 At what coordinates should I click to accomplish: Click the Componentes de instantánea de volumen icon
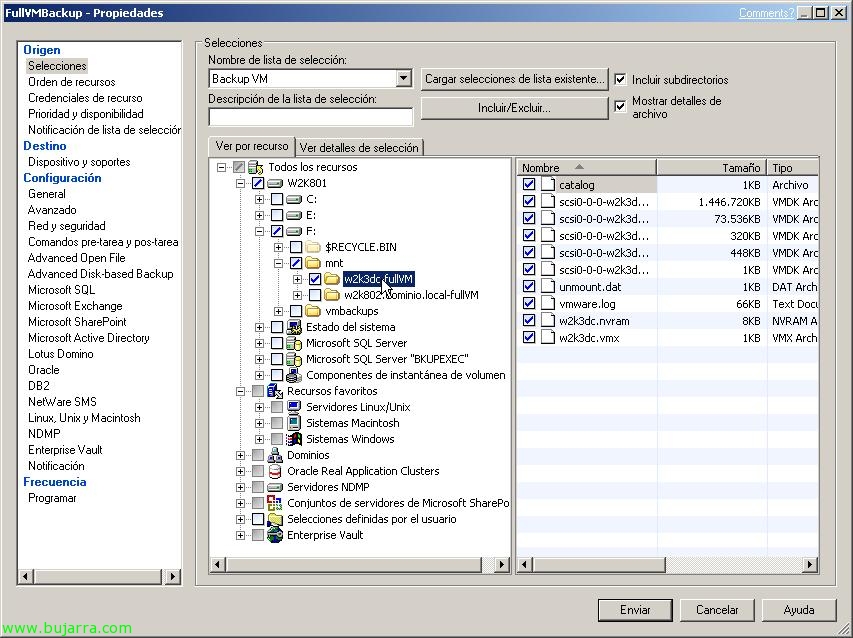(294, 375)
